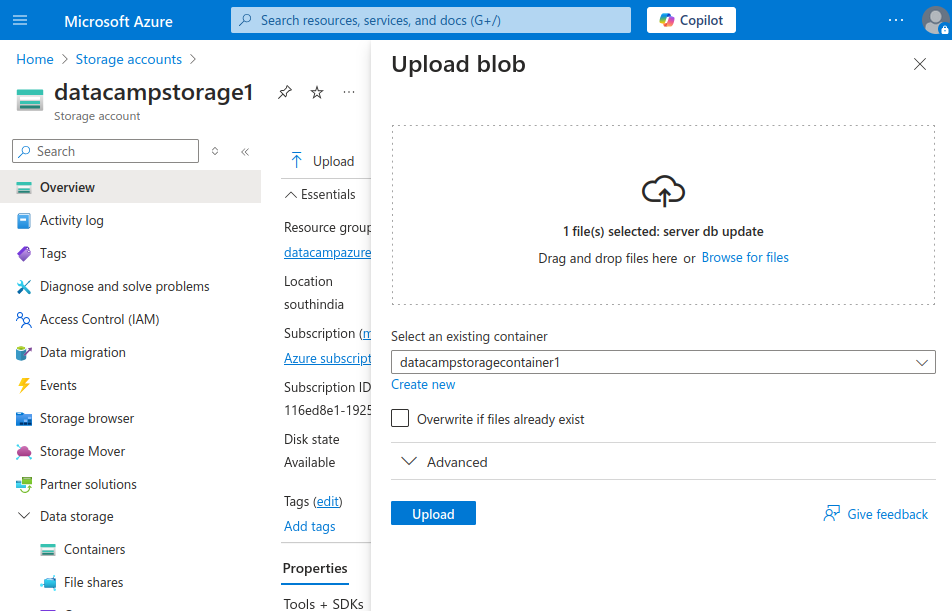The width and height of the screenshot is (952, 611).
Task: Click the purple Tags icon
Action: tap(24, 253)
